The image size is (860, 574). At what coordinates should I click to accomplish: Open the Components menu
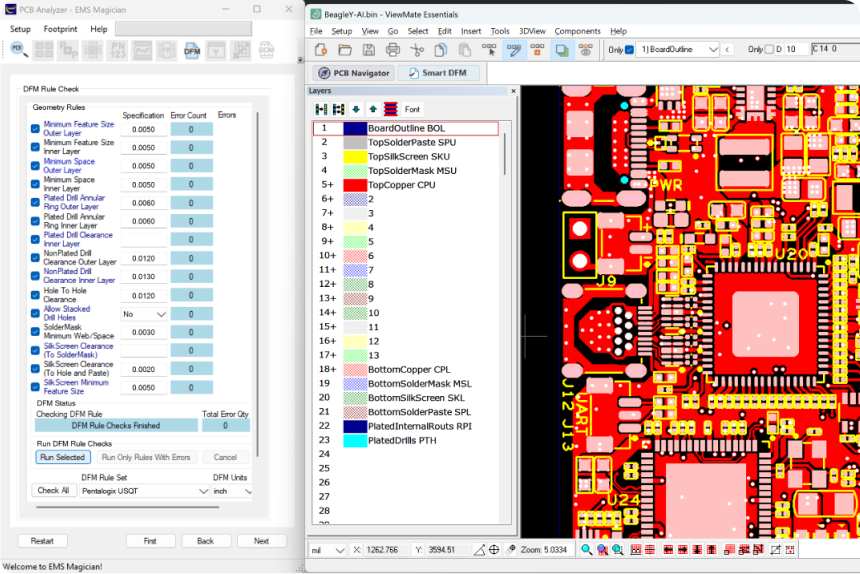[577, 31]
